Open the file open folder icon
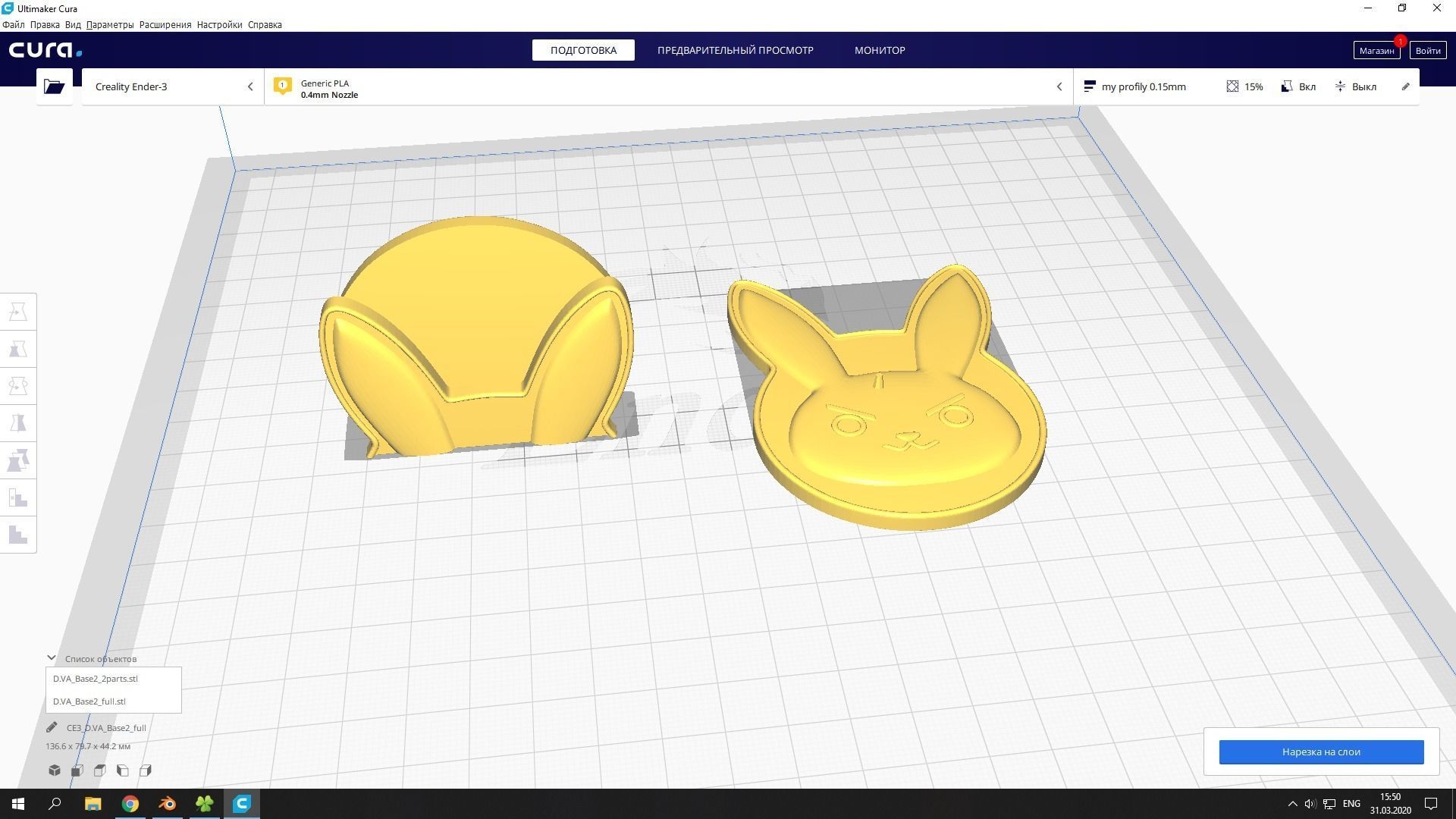Screen dimensions: 1456x819 click(53, 86)
